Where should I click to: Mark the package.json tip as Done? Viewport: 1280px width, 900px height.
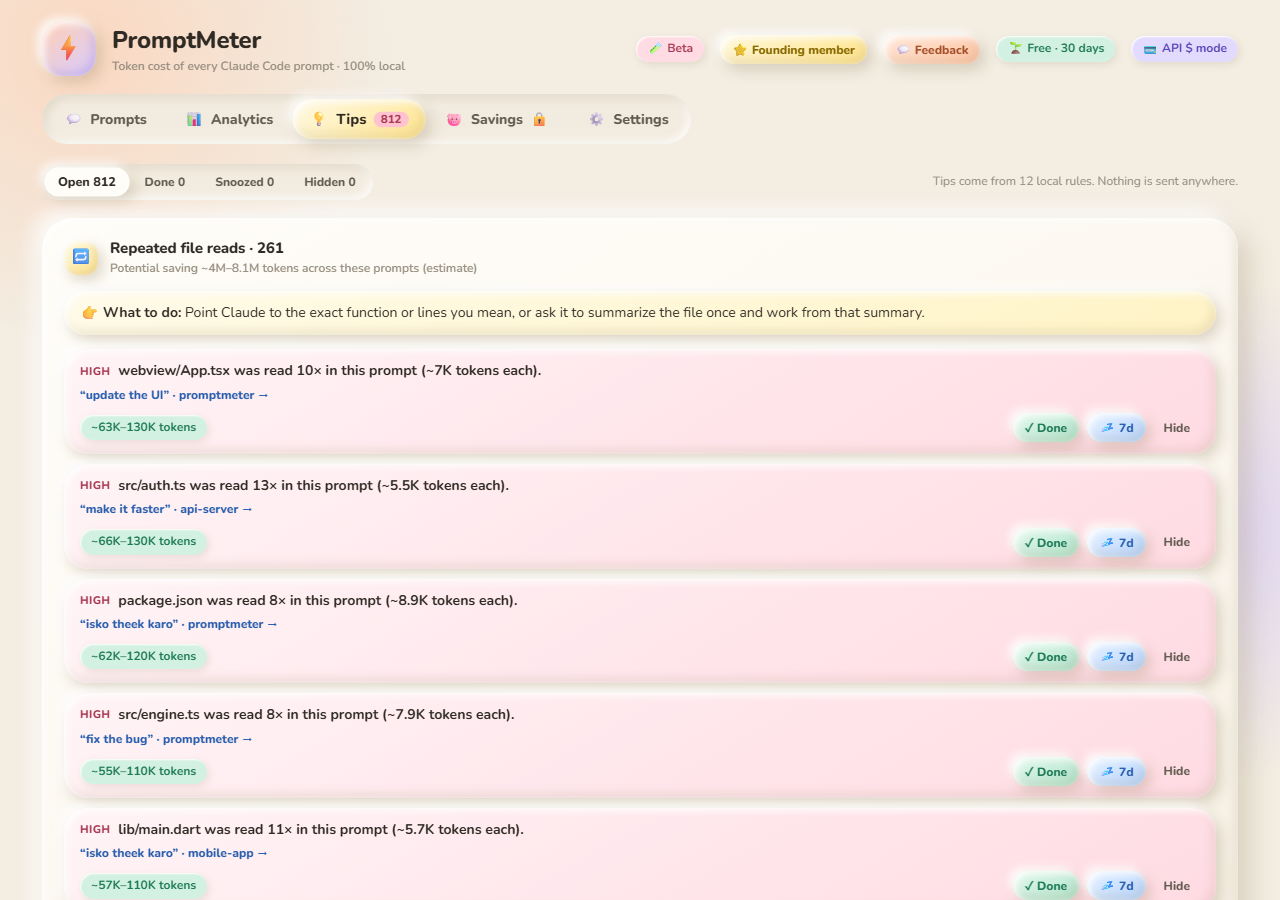point(1046,657)
